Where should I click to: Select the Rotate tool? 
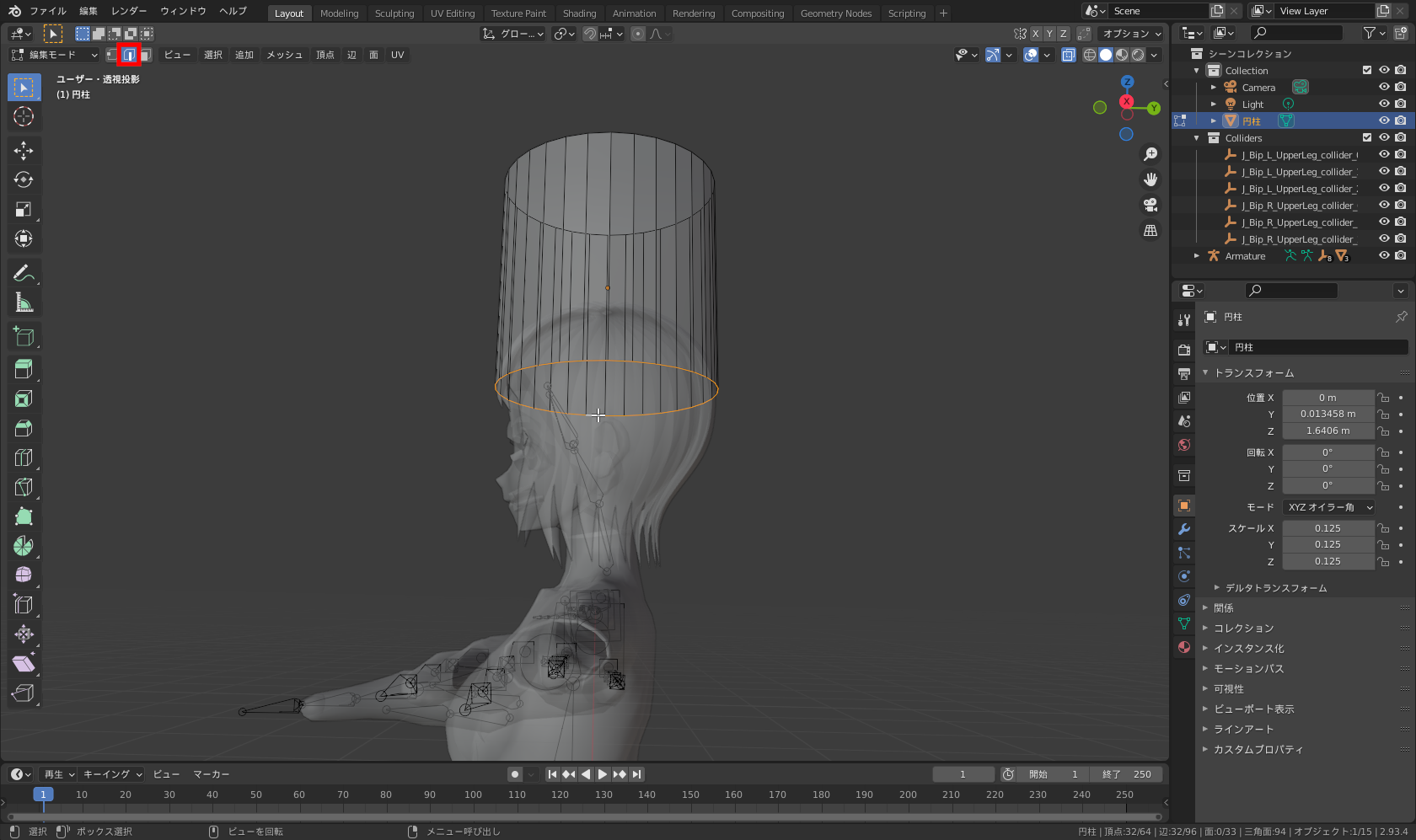(24, 180)
